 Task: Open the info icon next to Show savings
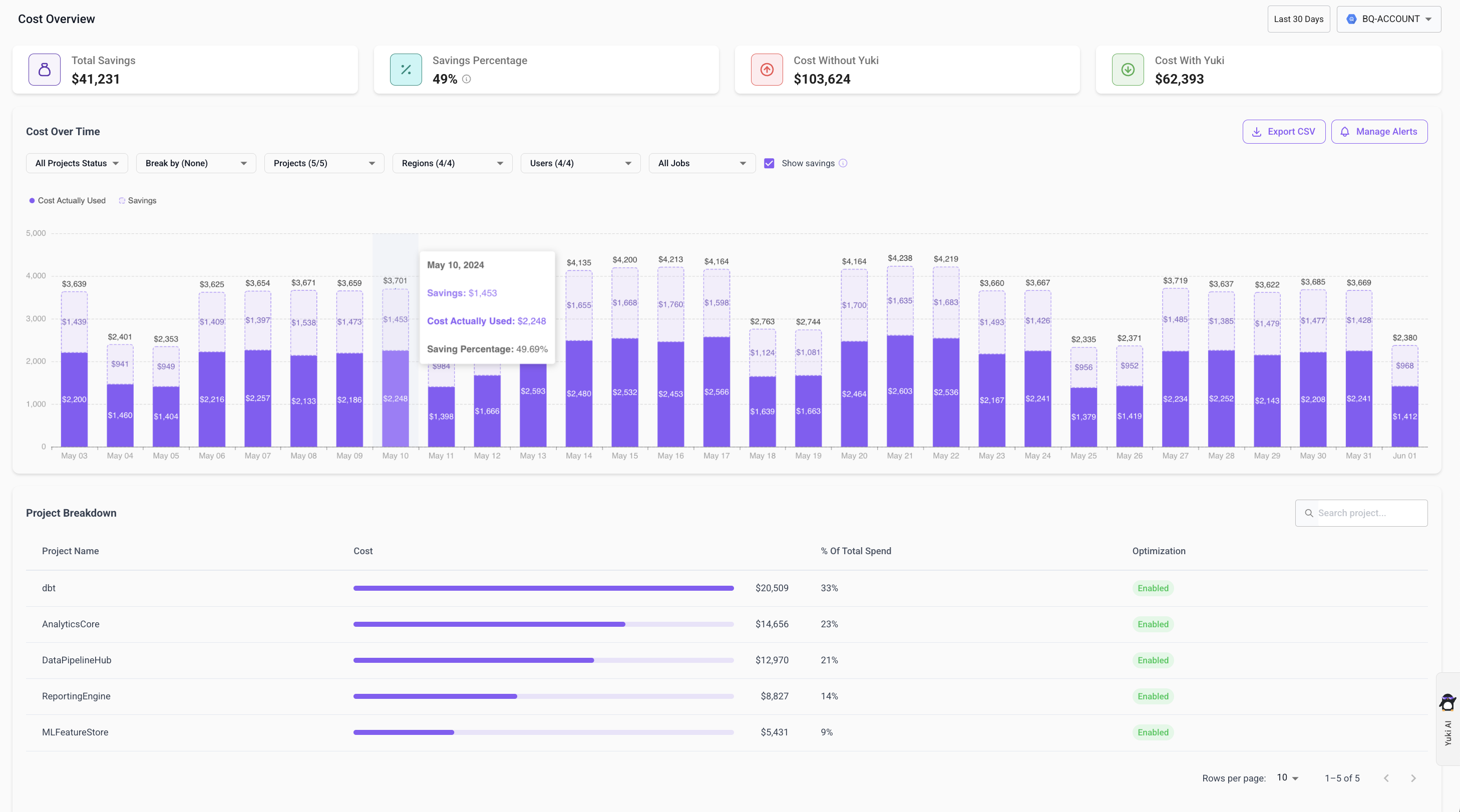click(843, 163)
